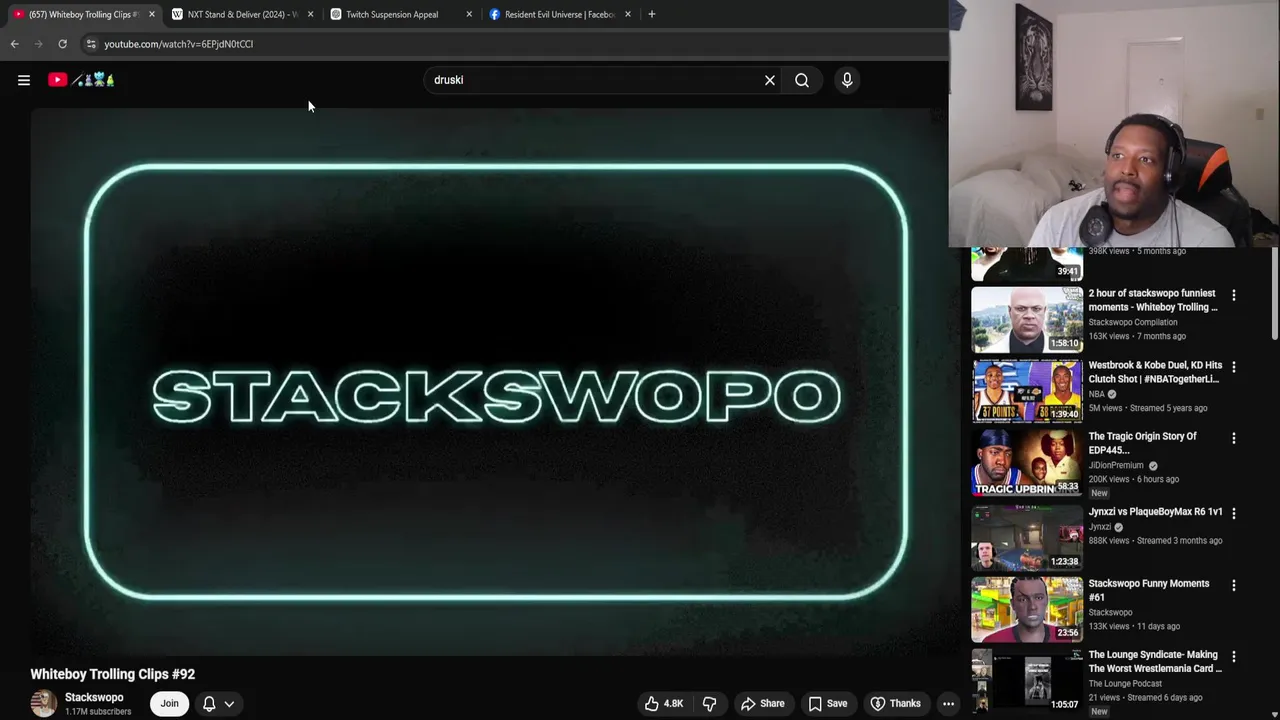
Task: Open 2 hour of stackswopo funniest moments thumbnail
Action: point(1027,319)
